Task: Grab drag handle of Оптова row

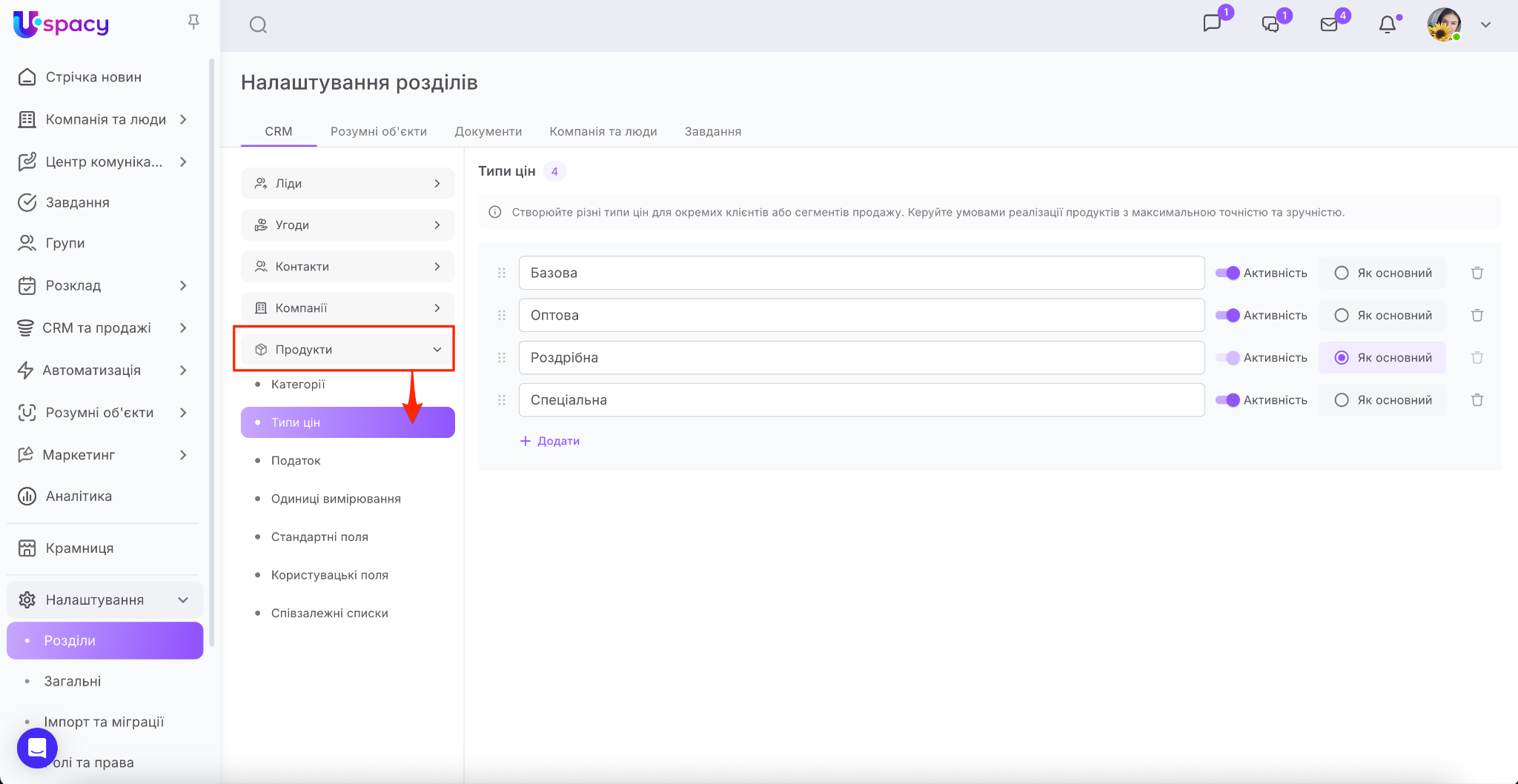Action: [502, 316]
